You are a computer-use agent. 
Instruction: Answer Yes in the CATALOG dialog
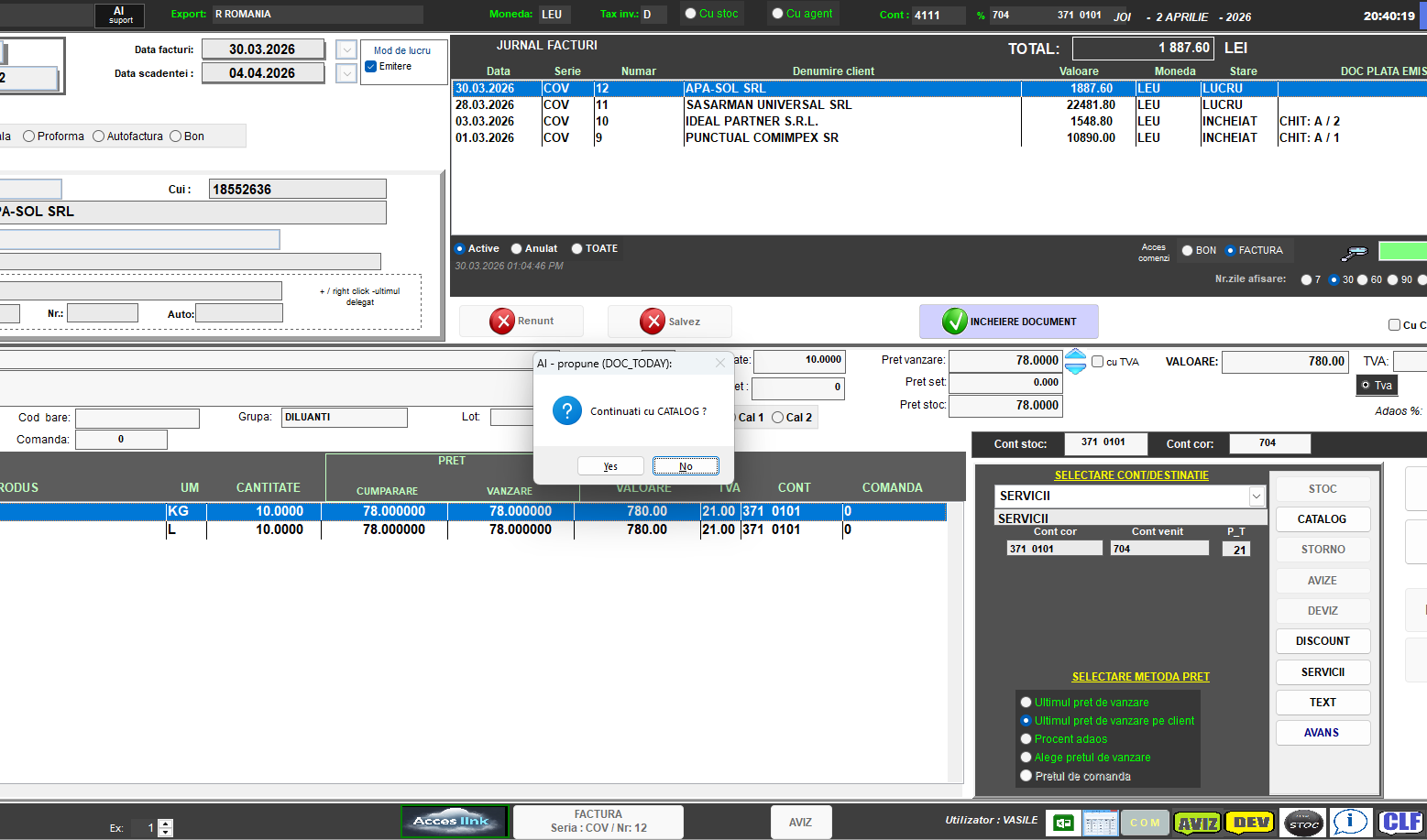tap(609, 465)
